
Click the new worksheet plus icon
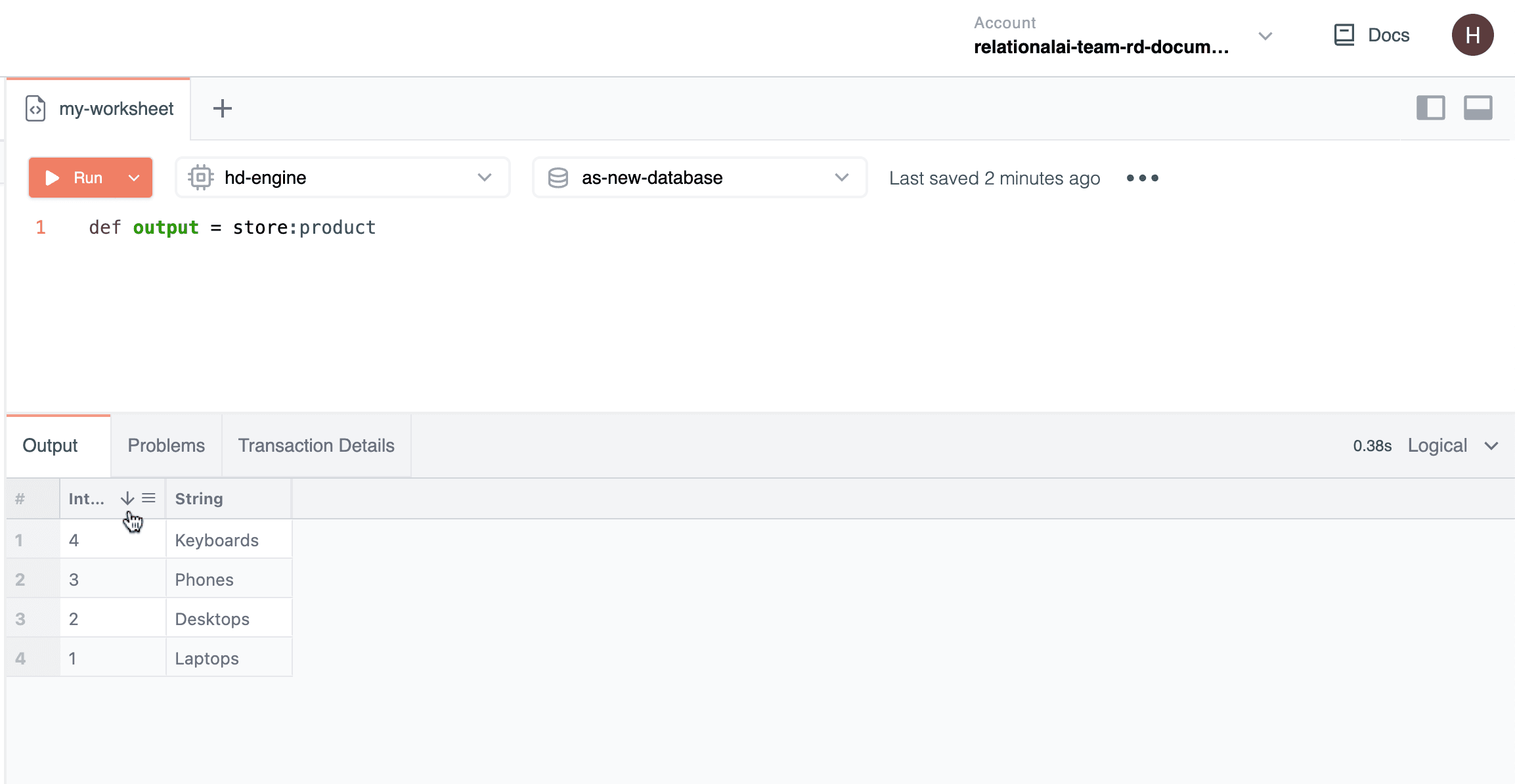coord(223,108)
